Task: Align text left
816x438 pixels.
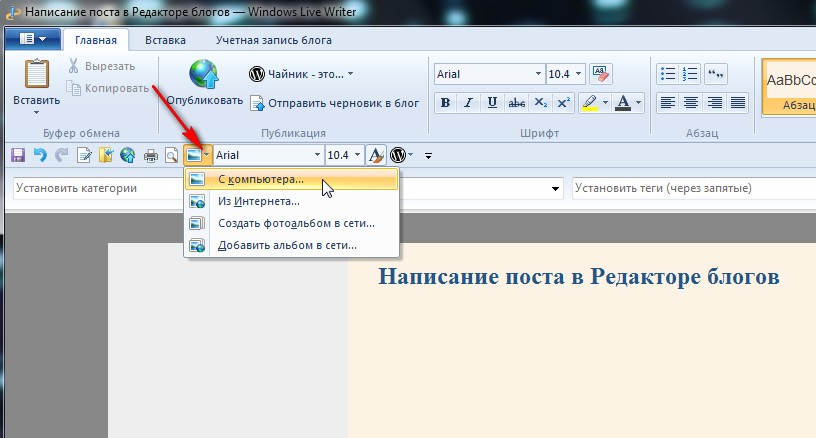Action: click(x=668, y=102)
